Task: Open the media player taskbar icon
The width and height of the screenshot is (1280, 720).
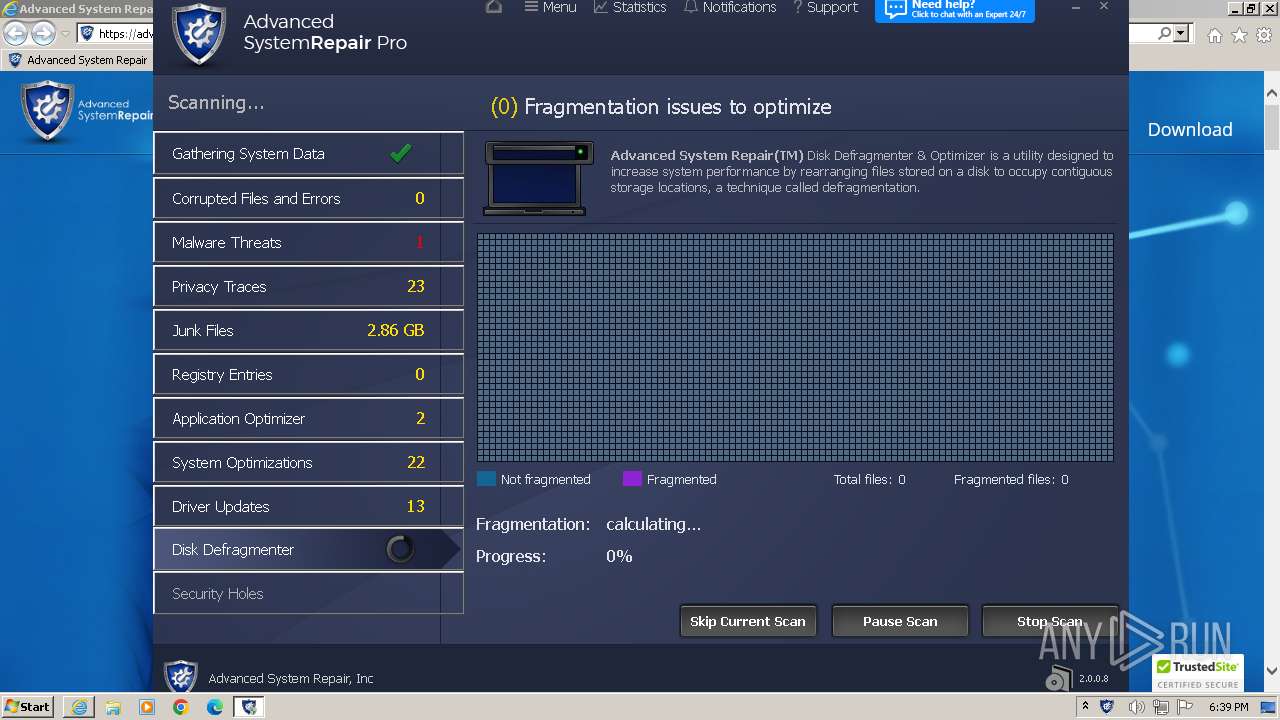Action: 147,707
